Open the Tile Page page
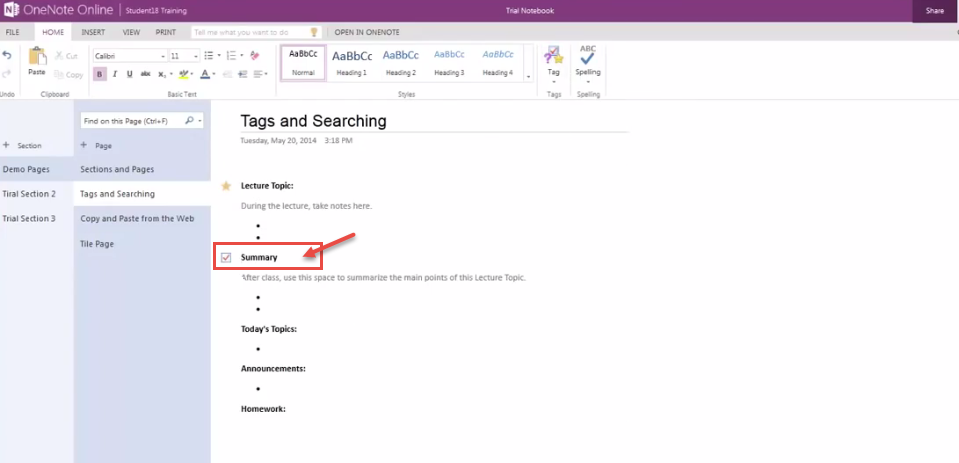Image resolution: width=959 pixels, height=463 pixels. point(143,243)
